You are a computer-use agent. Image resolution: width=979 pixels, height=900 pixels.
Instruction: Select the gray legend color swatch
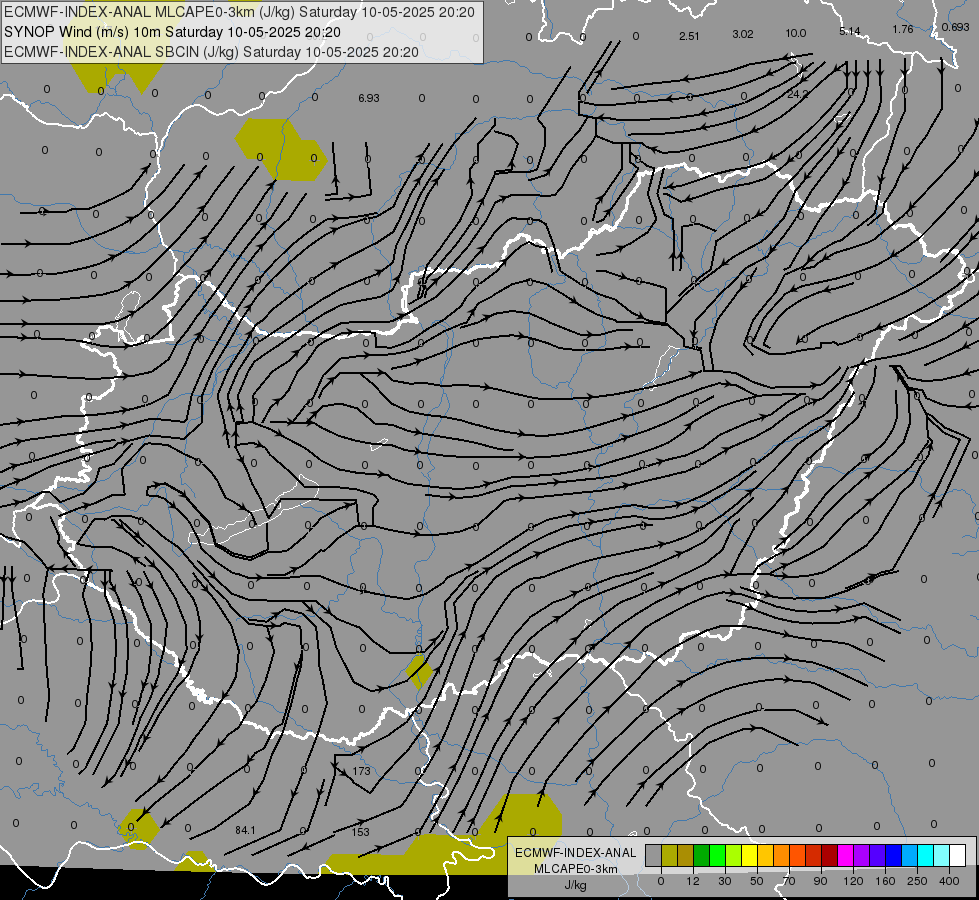[x=654, y=856]
